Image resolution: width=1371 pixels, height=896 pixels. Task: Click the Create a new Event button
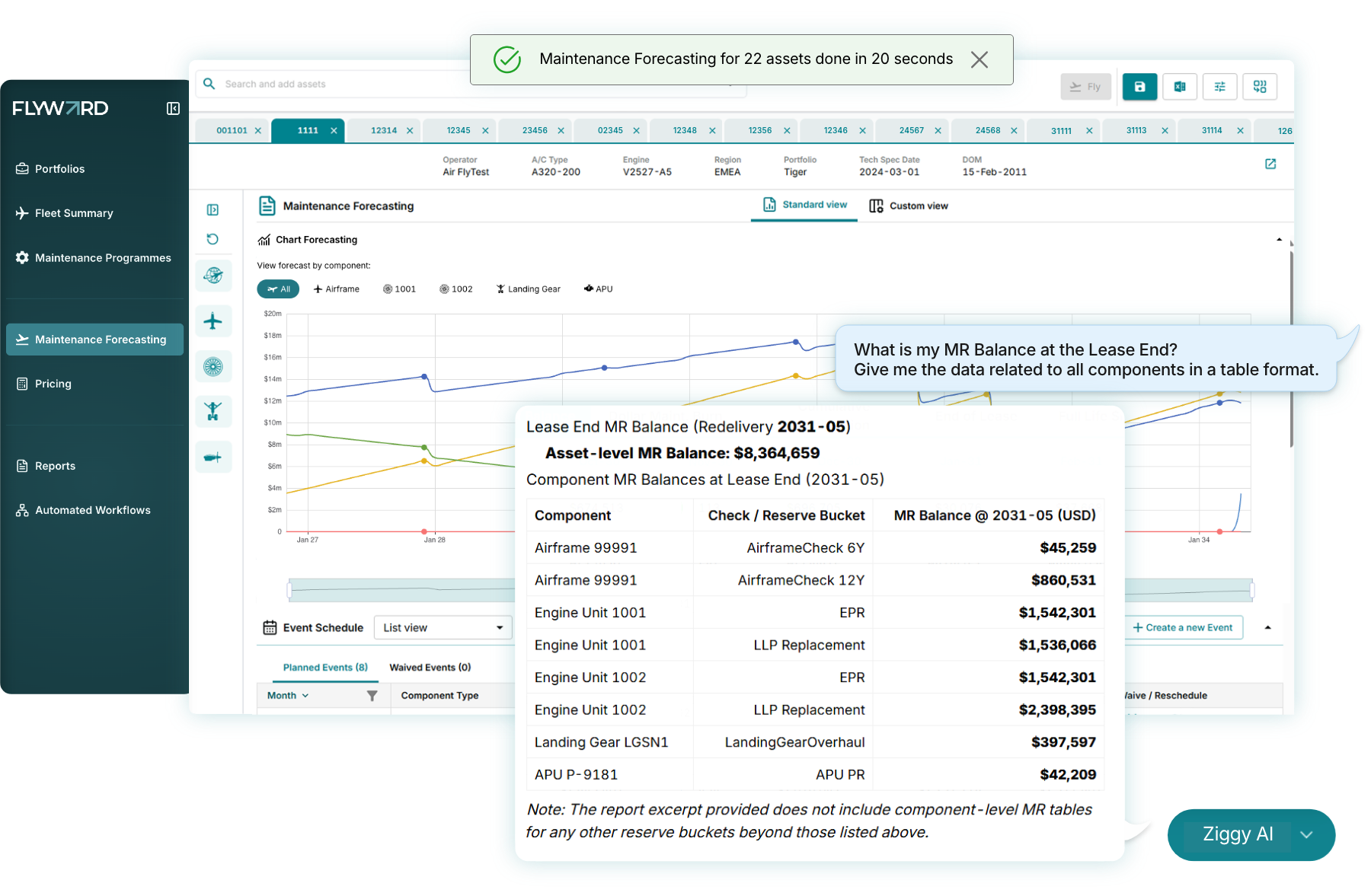click(1183, 627)
